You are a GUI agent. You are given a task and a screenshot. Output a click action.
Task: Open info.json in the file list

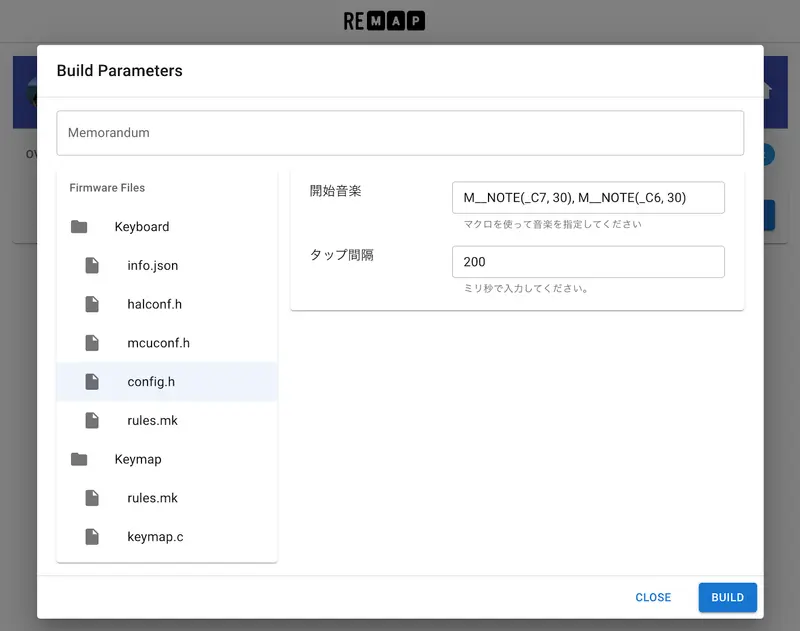[153, 266]
